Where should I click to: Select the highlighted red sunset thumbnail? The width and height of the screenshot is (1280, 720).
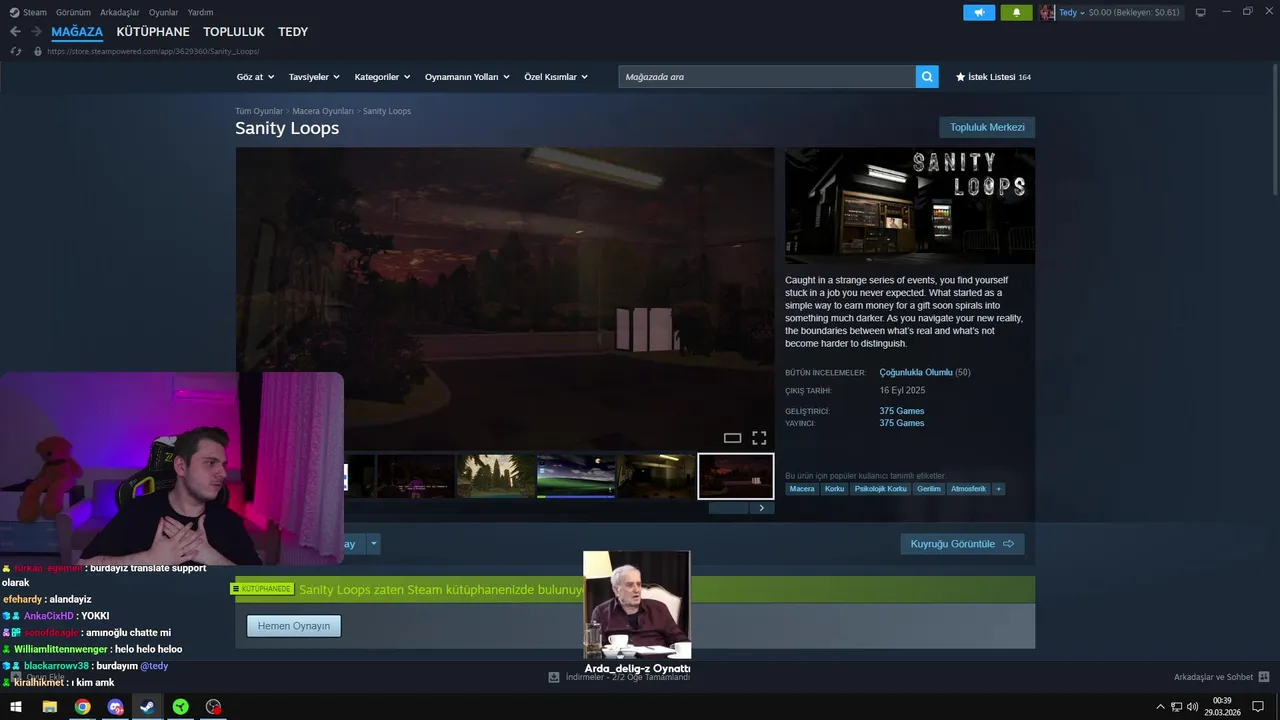[x=736, y=476]
